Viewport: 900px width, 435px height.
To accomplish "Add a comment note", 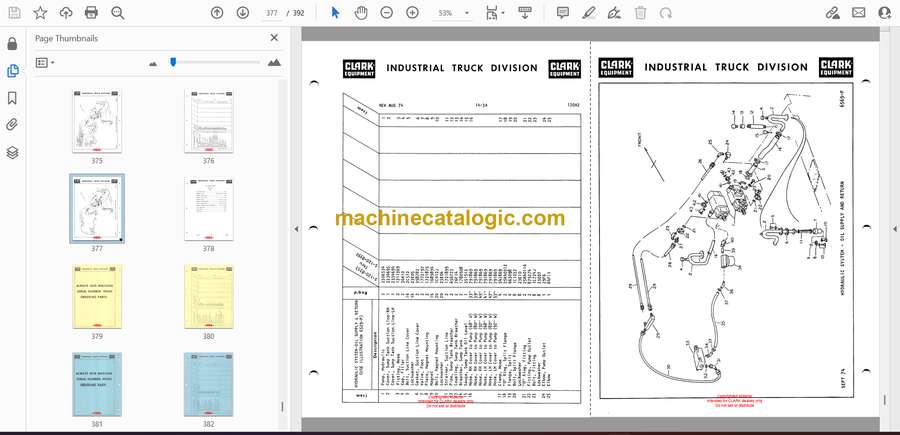I will [563, 13].
